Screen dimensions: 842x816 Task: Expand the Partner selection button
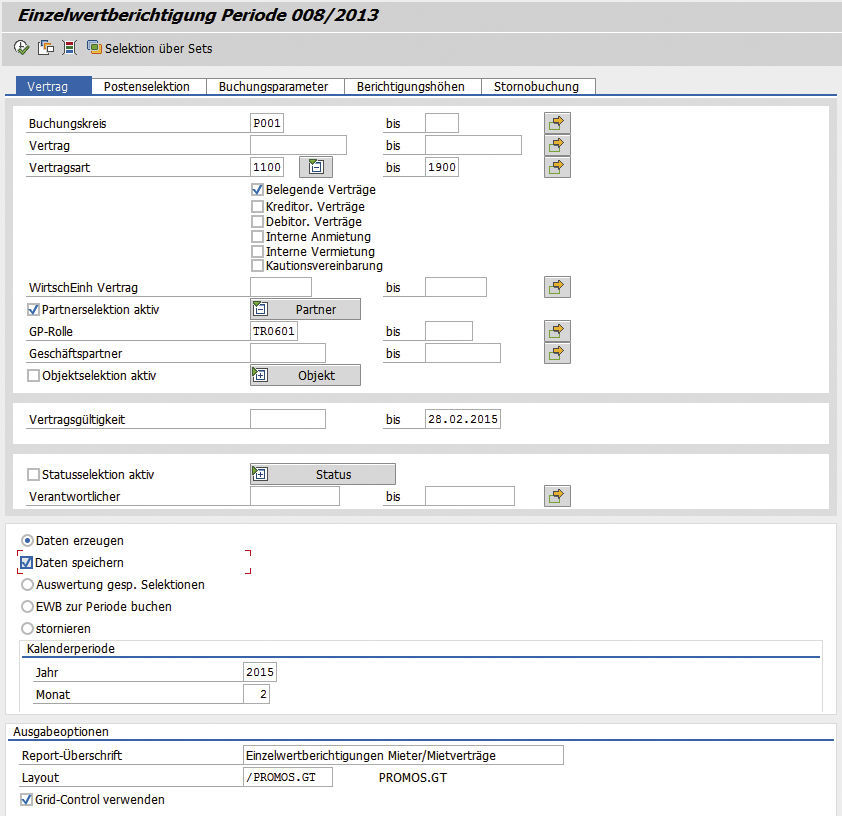point(305,310)
